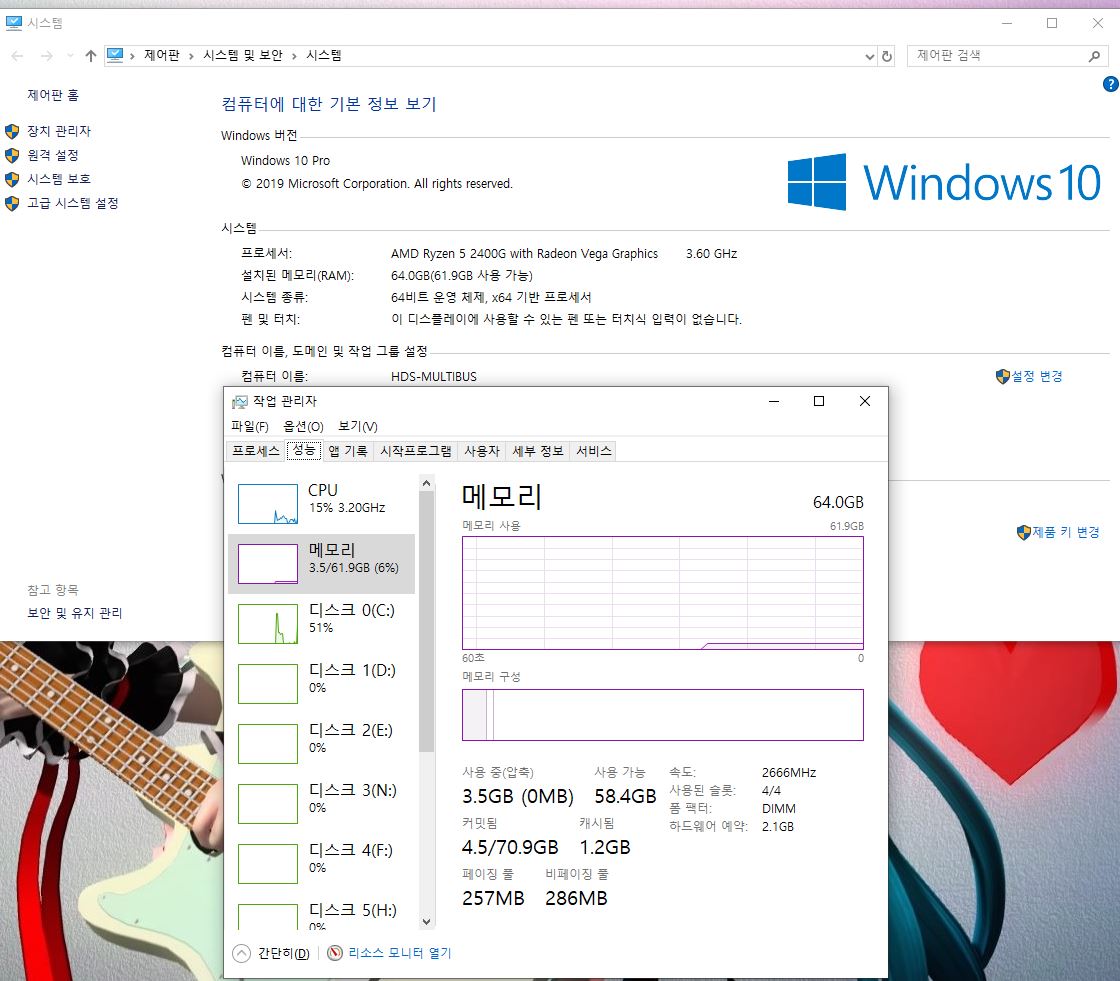
Task: Select 메모리 3.5/61.9GB performance item
Action: point(321,563)
